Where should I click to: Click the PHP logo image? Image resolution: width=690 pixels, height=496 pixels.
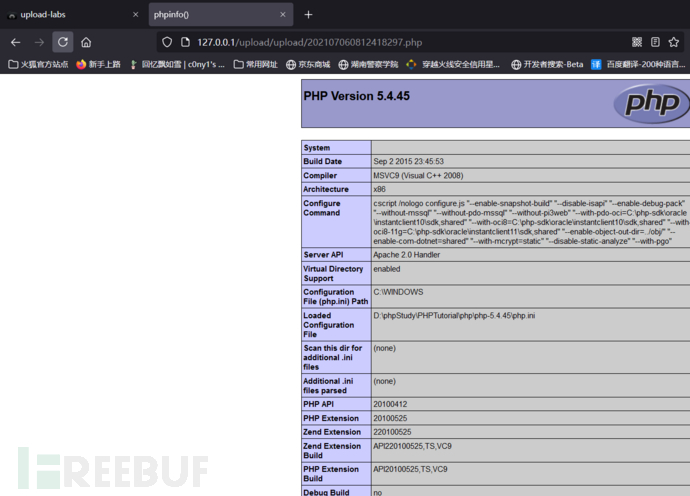[652, 103]
